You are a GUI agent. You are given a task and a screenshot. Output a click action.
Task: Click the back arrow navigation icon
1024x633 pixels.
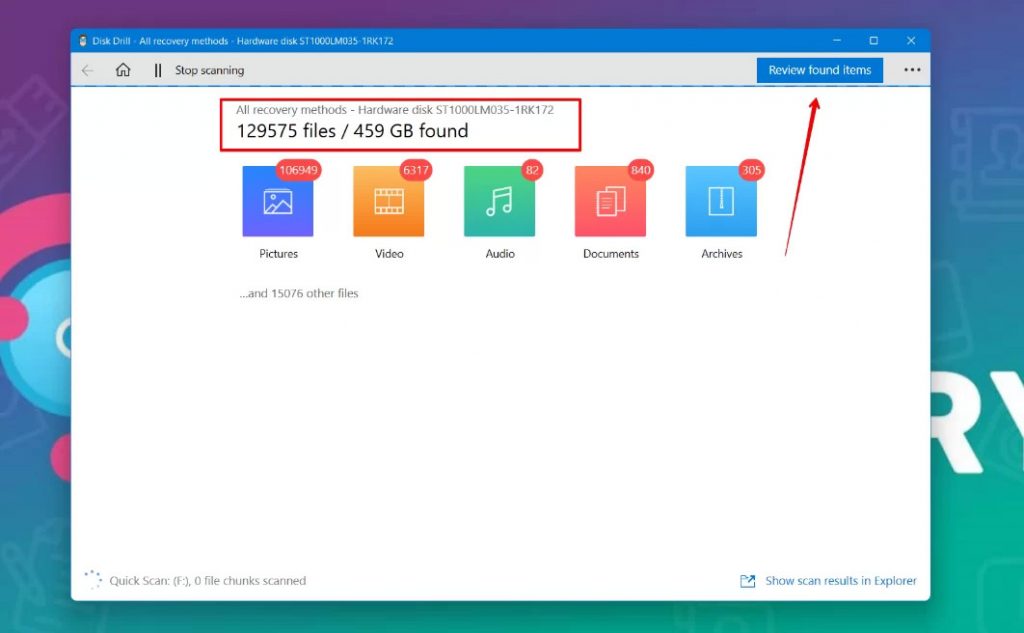click(87, 70)
